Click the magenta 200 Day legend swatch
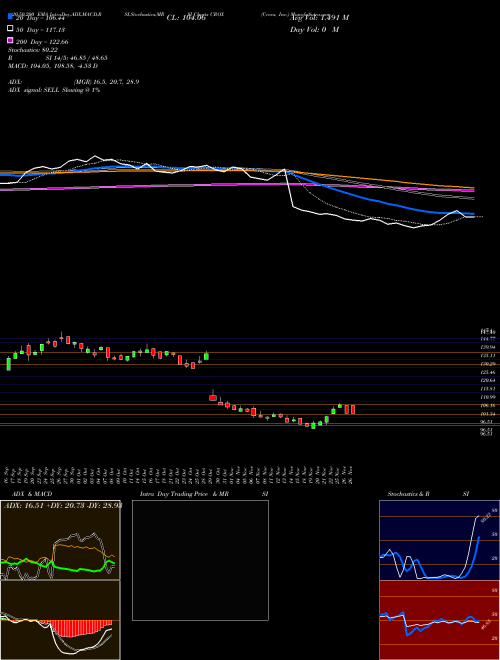The image size is (500, 660). click(11, 40)
